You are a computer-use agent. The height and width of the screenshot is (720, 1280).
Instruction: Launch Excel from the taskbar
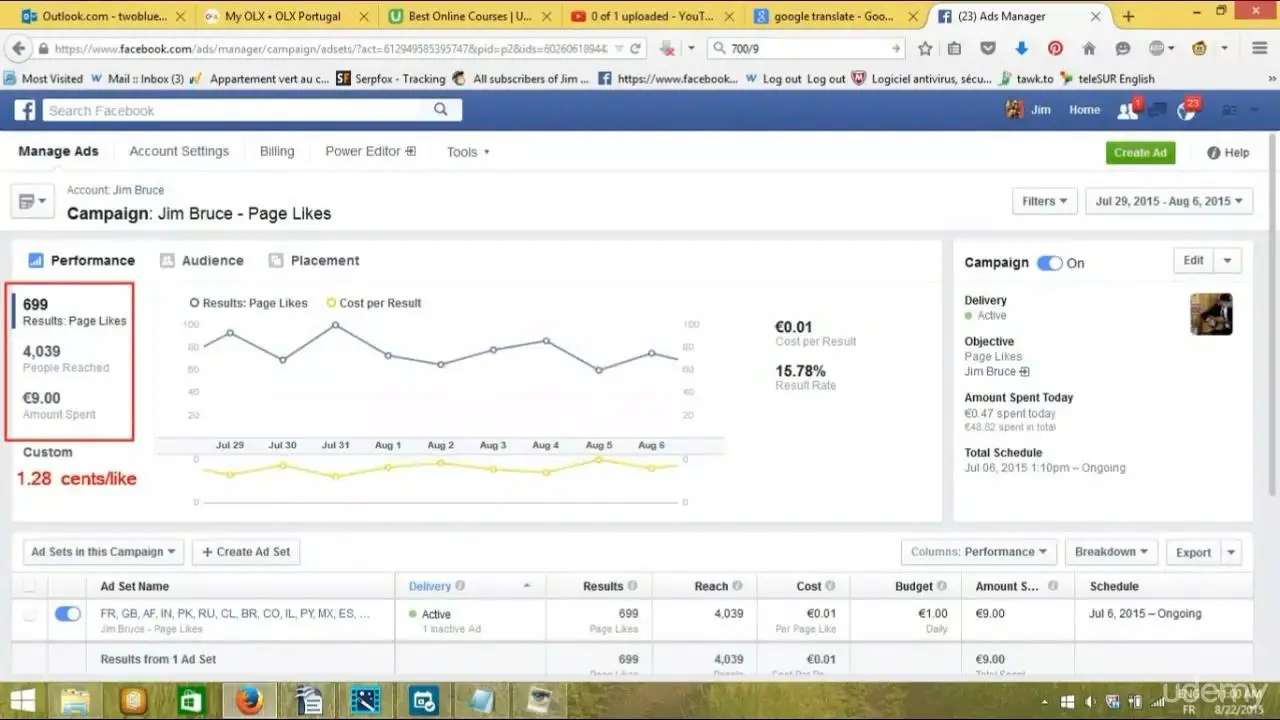190,700
